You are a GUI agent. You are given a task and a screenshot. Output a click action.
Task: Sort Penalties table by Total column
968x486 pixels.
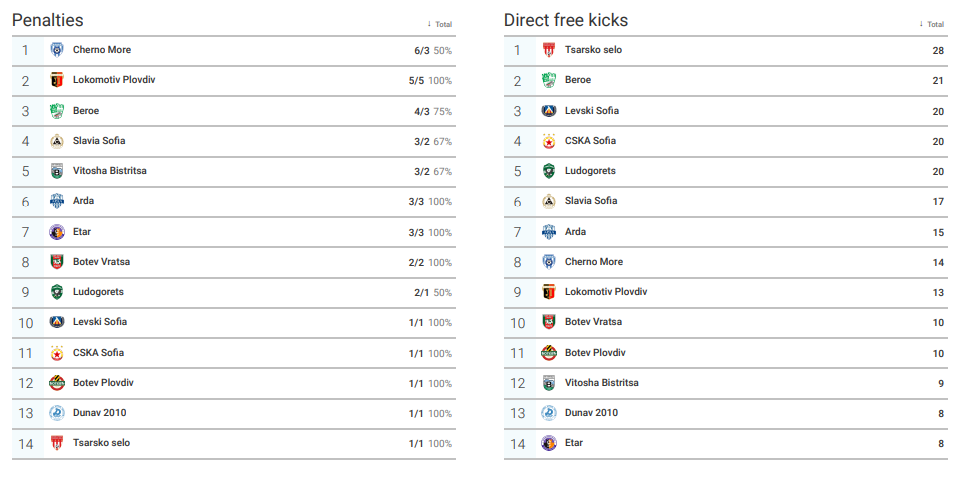[440, 24]
